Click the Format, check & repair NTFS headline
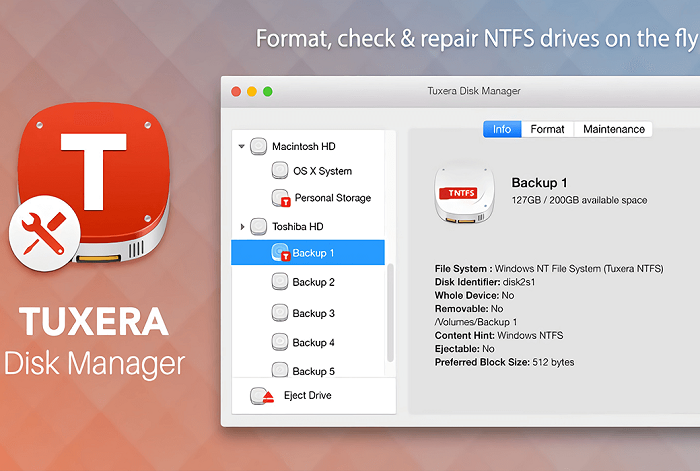The width and height of the screenshot is (700, 471). click(x=477, y=38)
